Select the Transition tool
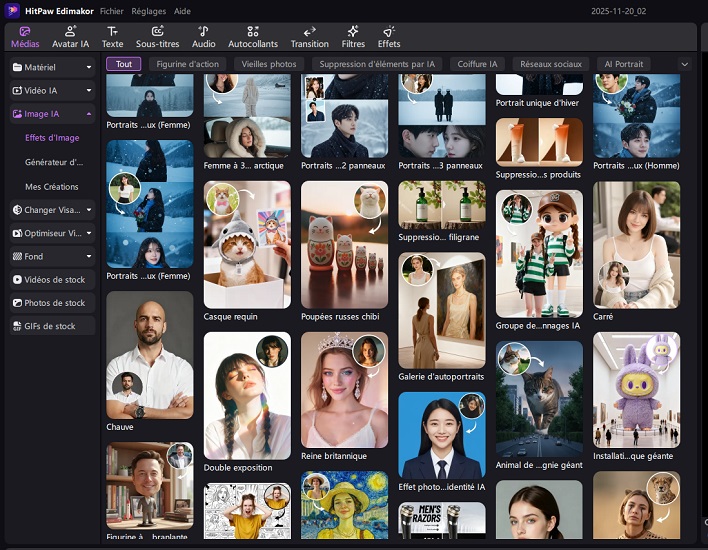The width and height of the screenshot is (708, 550). 309,37
